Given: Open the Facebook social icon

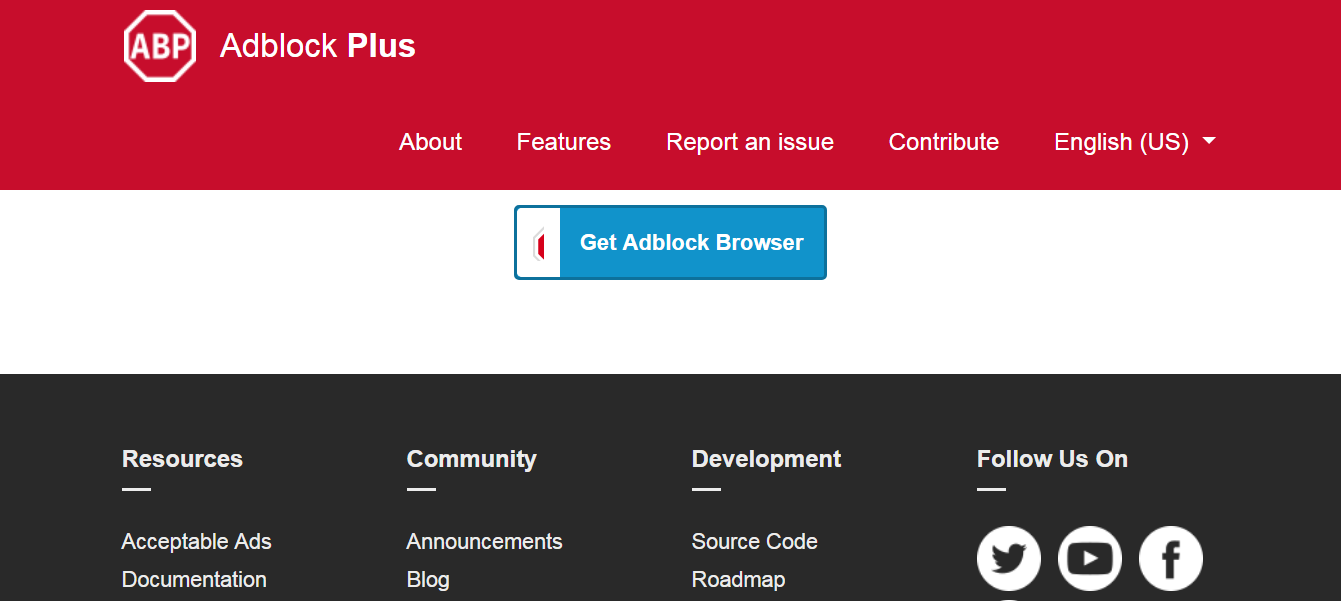Looking at the screenshot, I should [1171, 558].
